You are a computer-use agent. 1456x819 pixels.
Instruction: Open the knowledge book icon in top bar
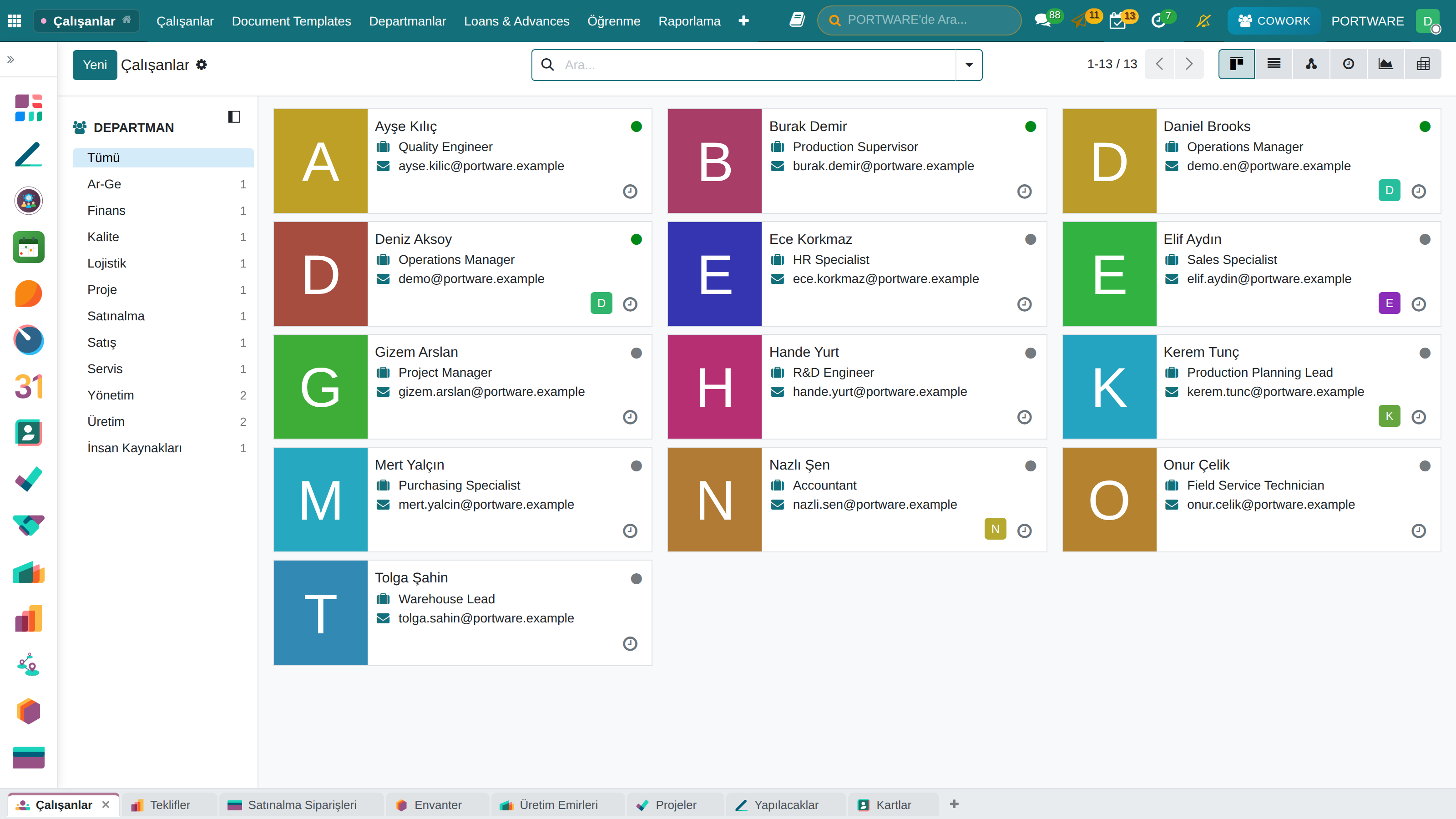[797, 20]
